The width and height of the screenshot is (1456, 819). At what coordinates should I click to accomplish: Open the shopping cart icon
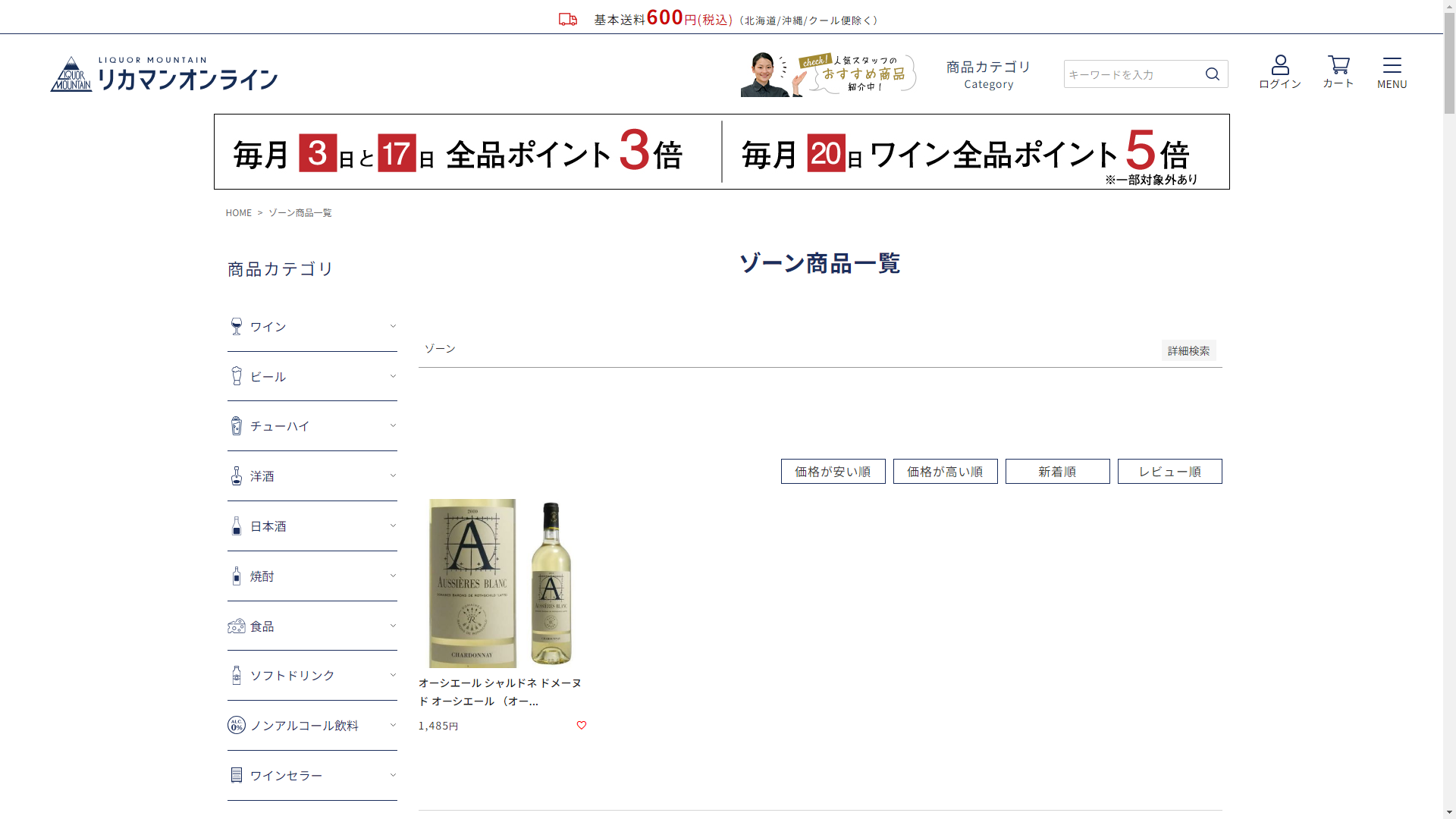point(1338,65)
